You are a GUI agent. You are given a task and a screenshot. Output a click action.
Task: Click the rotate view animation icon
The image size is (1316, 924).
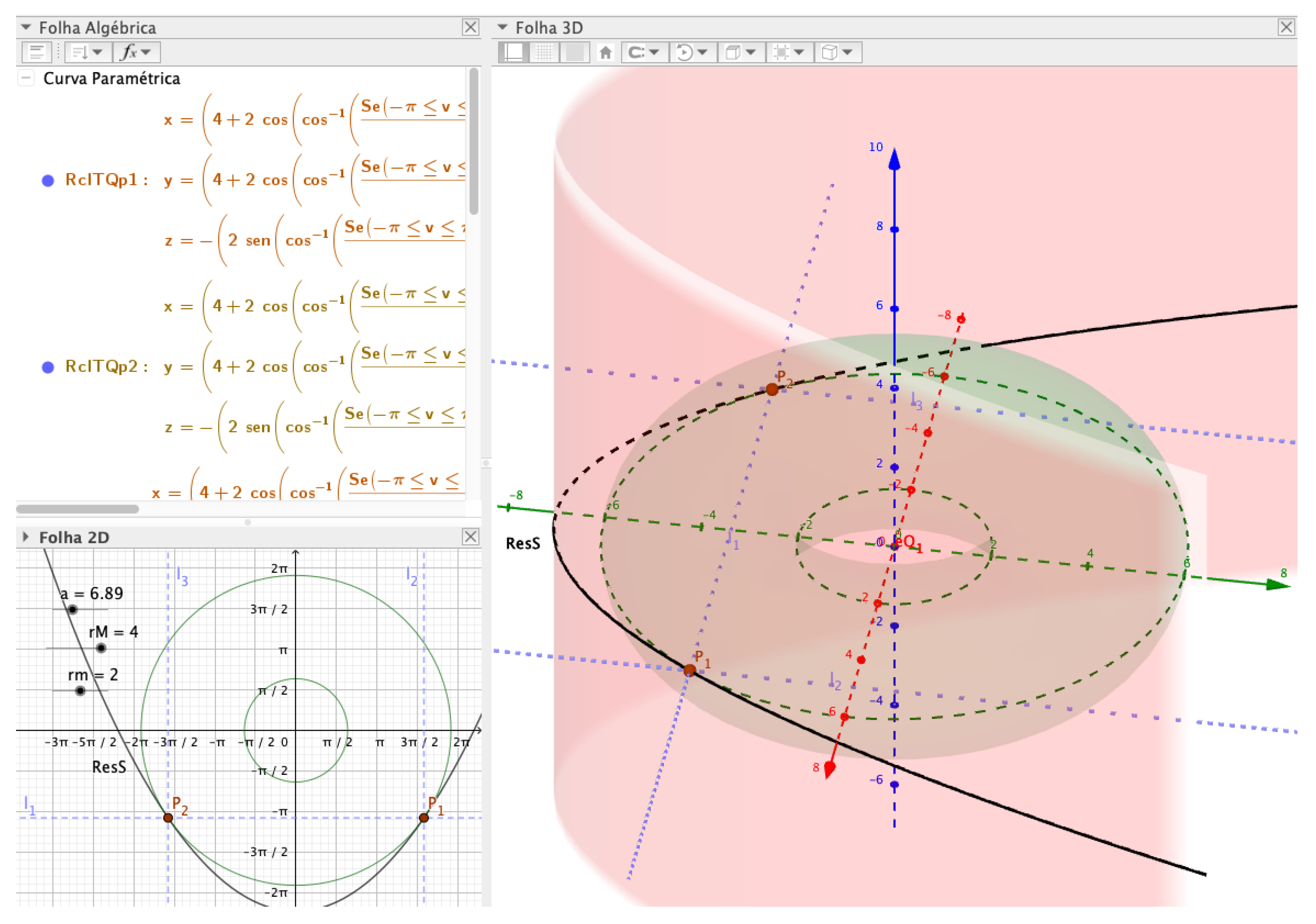(685, 52)
